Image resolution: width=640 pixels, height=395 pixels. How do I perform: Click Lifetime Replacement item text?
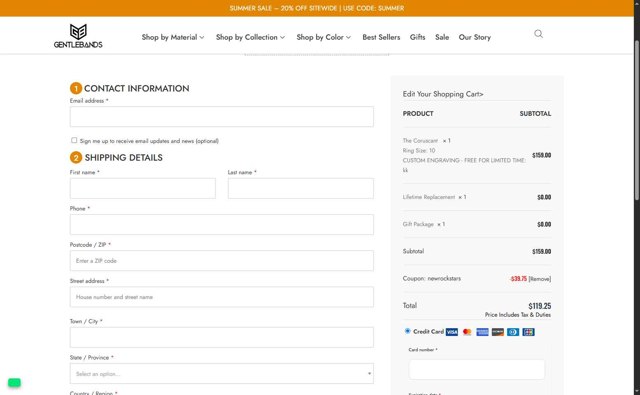429,197
